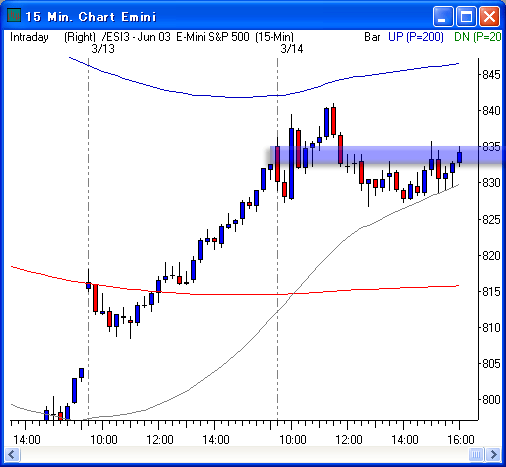The width and height of the screenshot is (506, 467).
Task: Click the chart application icon in title bar
Action: pyautogui.click(x=14, y=15)
